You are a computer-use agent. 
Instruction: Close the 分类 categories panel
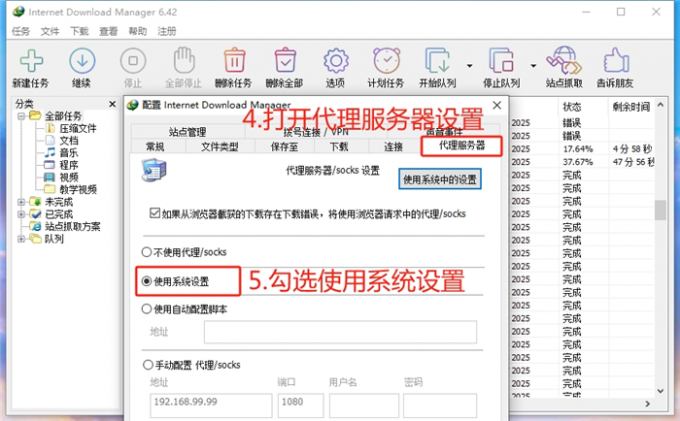(x=112, y=104)
